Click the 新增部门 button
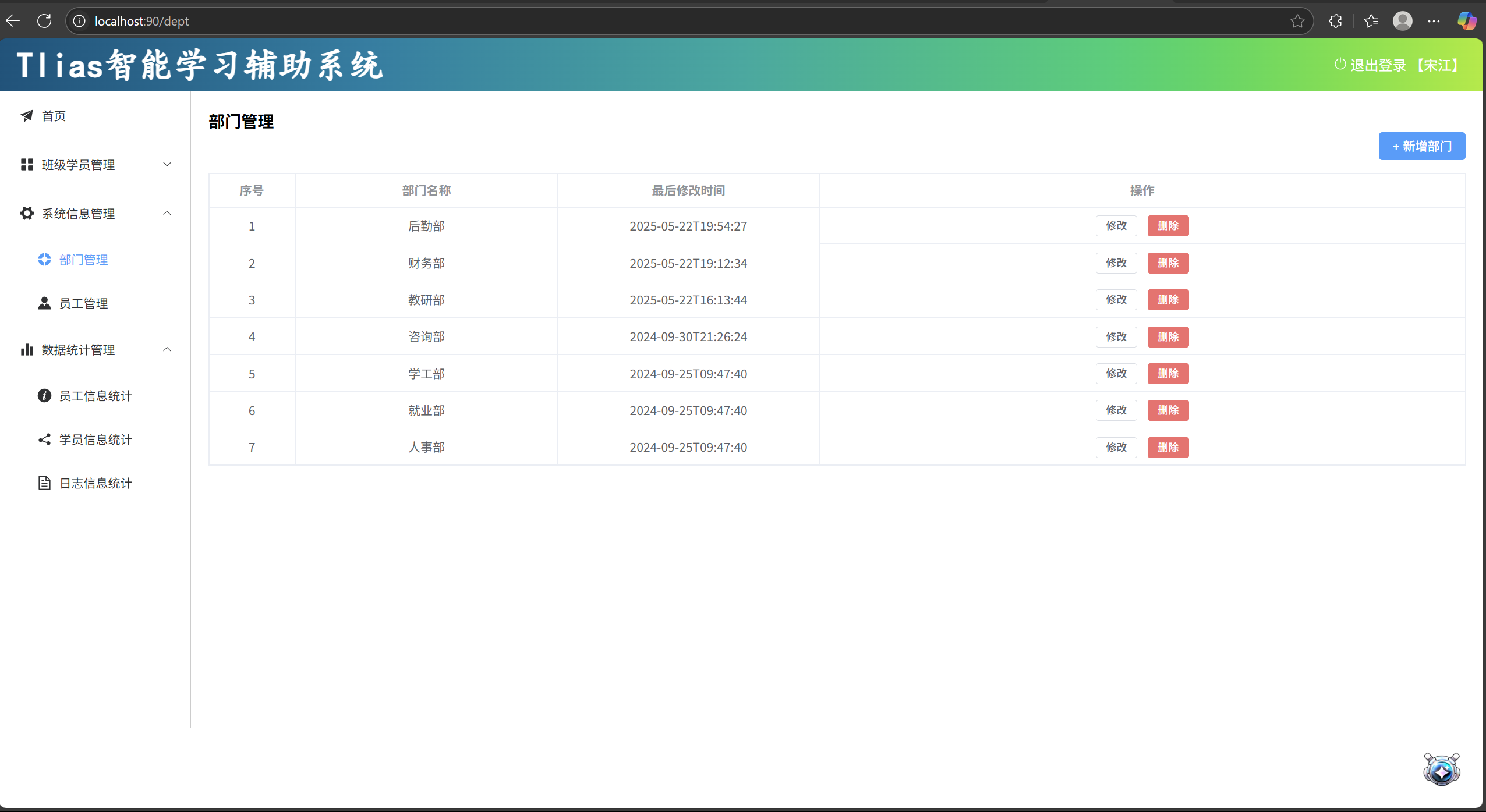Image resolution: width=1486 pixels, height=812 pixels. tap(1421, 146)
